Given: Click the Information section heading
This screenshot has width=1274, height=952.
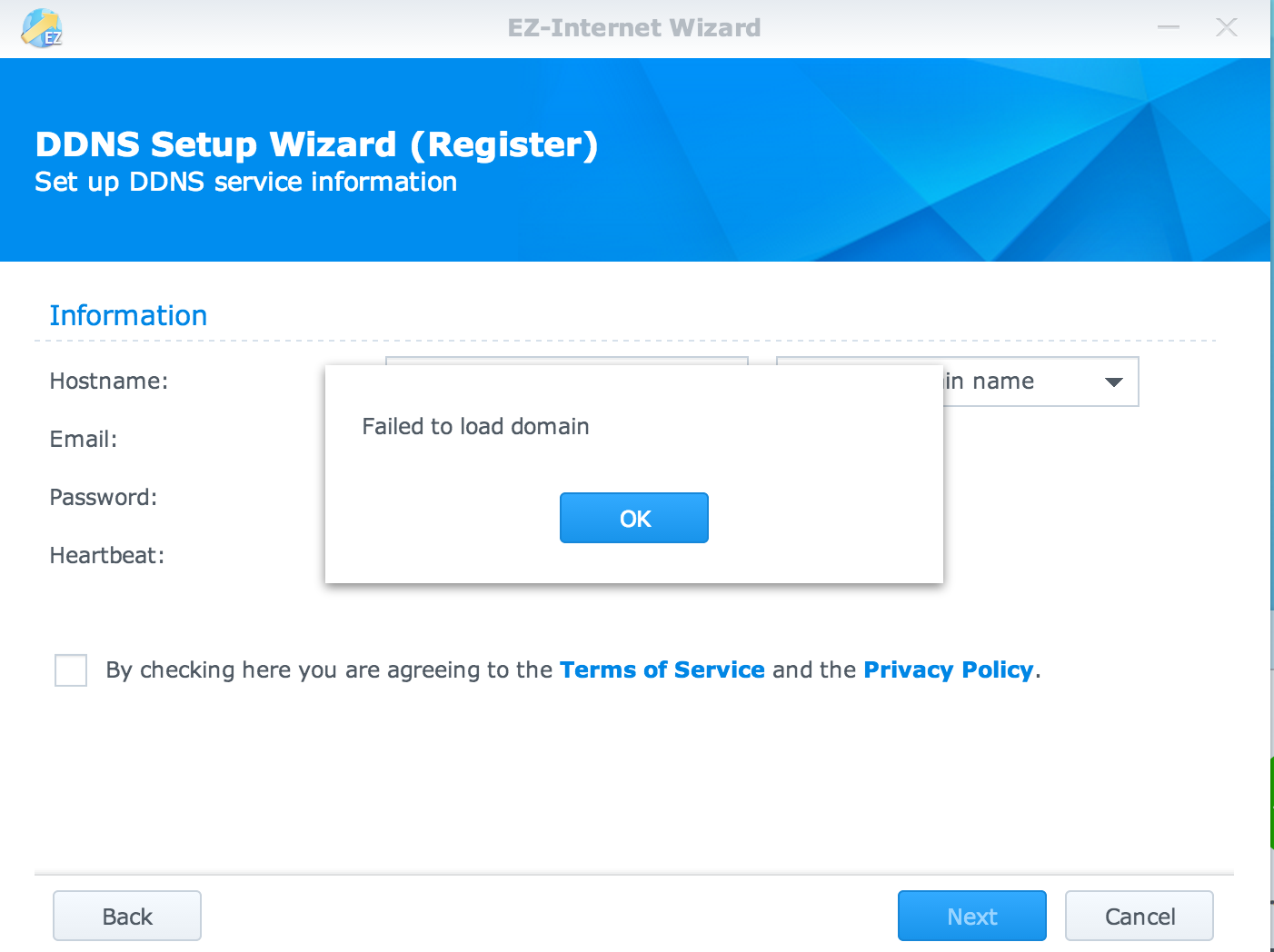Looking at the screenshot, I should pos(128,316).
